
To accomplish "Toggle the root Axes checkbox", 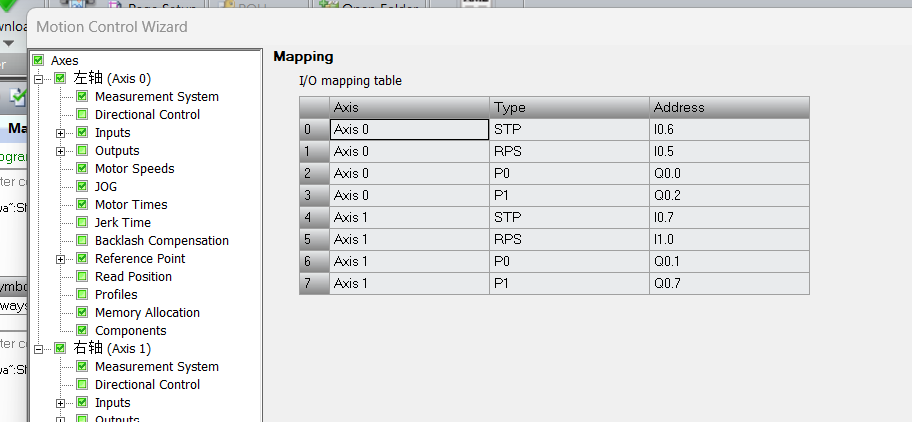I will coord(39,61).
